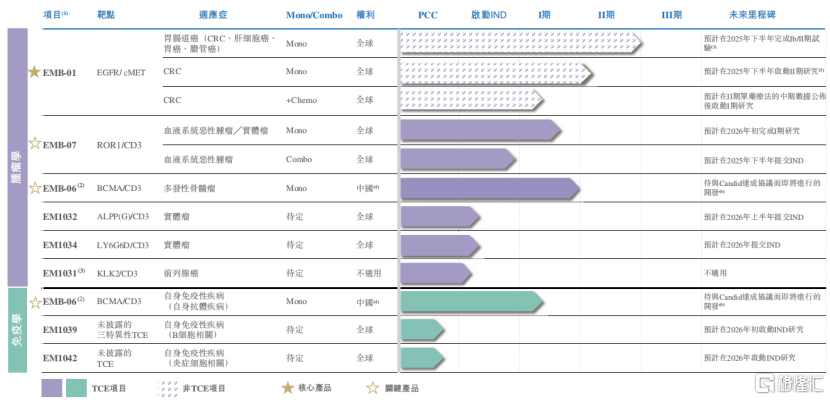Click the EM1039 project name
This screenshot has height=400, width=830.
click(x=60, y=330)
